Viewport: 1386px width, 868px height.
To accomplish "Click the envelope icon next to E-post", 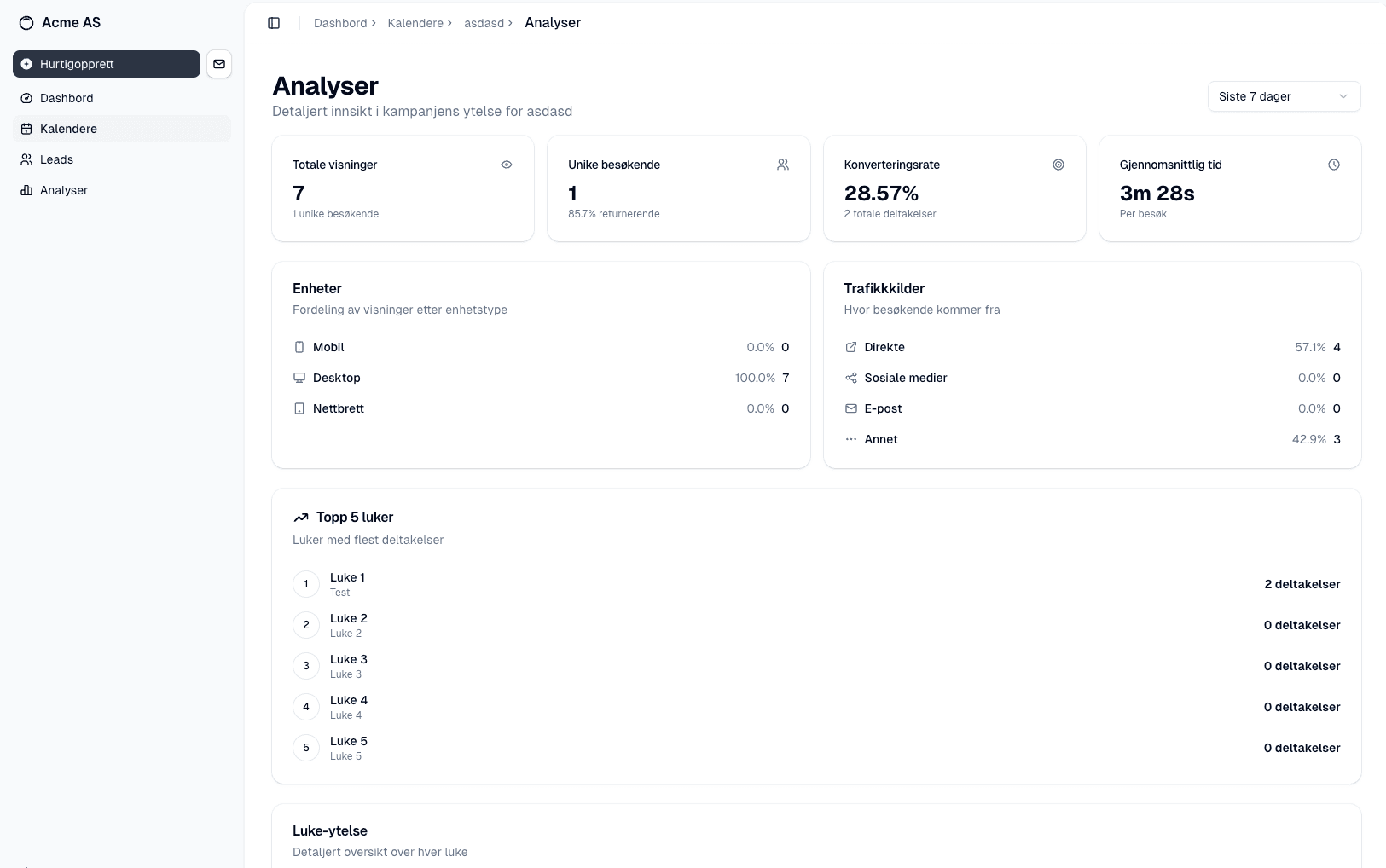I will [x=850, y=408].
